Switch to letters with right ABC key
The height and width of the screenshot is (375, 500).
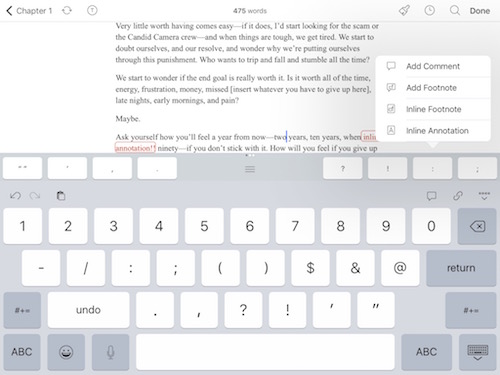tap(427, 352)
